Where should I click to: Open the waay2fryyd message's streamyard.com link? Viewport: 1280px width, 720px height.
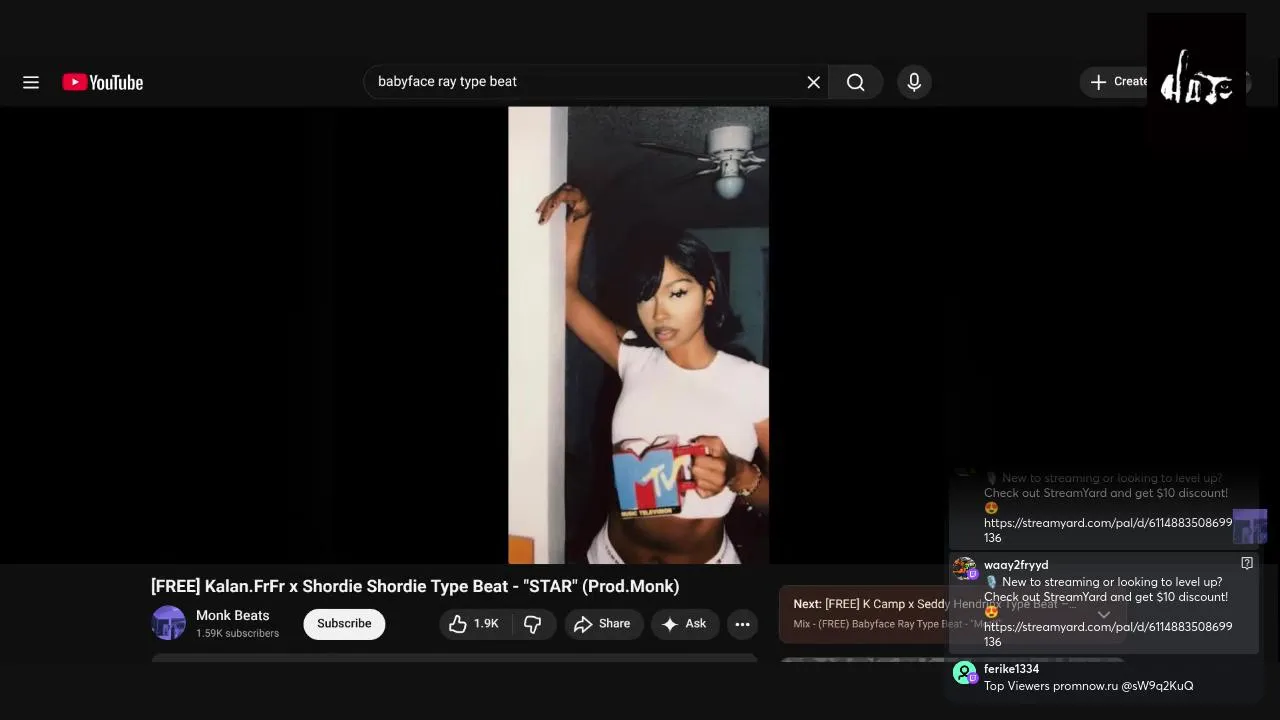coord(1108,634)
